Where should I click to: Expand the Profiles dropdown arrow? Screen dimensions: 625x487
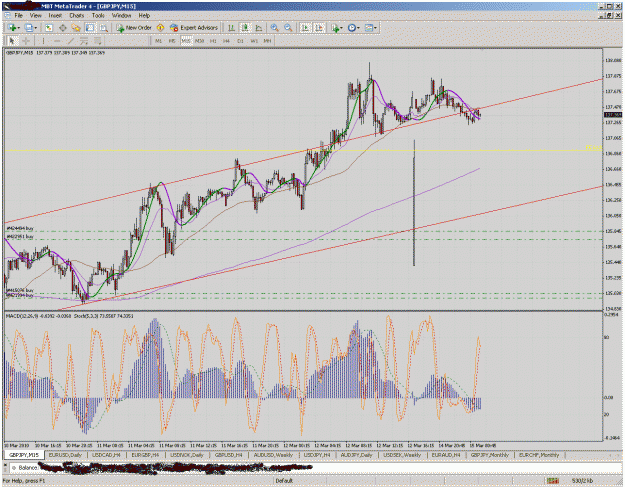35,27
